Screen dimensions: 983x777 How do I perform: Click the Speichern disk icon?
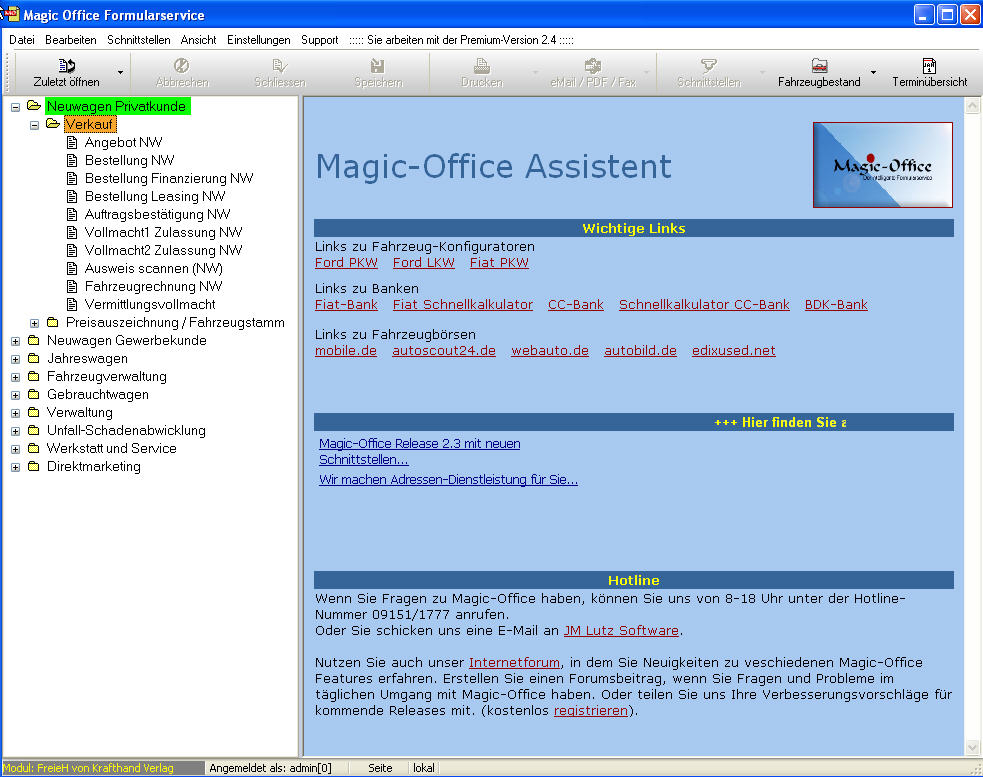378,65
